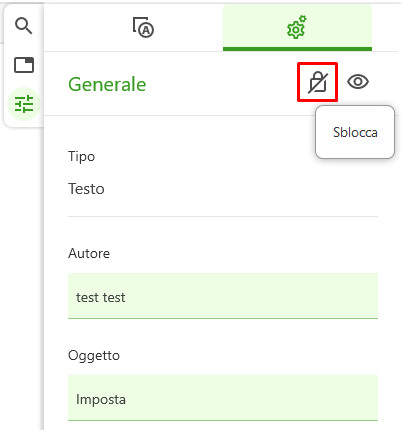
Task: Click the crossed-out lock unlock icon
Action: point(318,82)
